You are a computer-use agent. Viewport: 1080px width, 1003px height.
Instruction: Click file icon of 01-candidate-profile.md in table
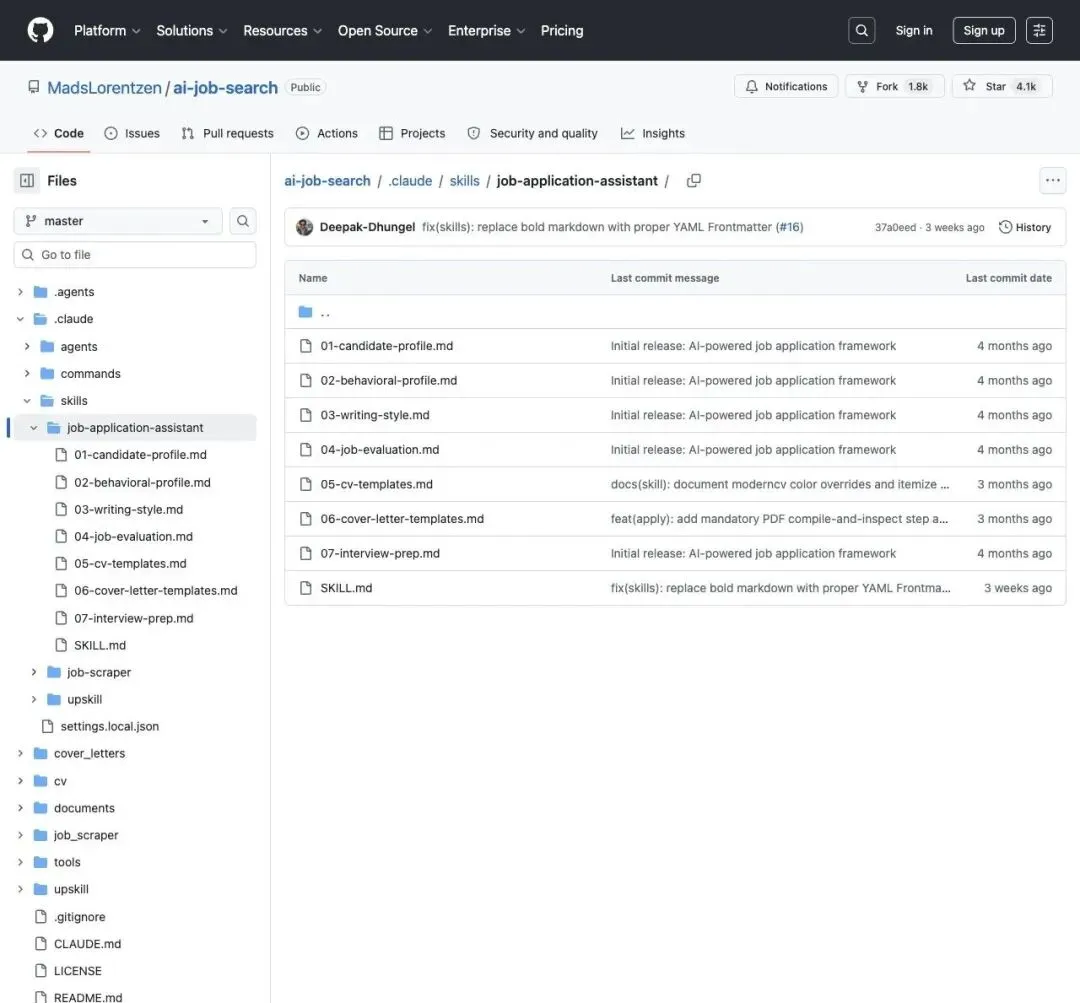pyautogui.click(x=305, y=346)
